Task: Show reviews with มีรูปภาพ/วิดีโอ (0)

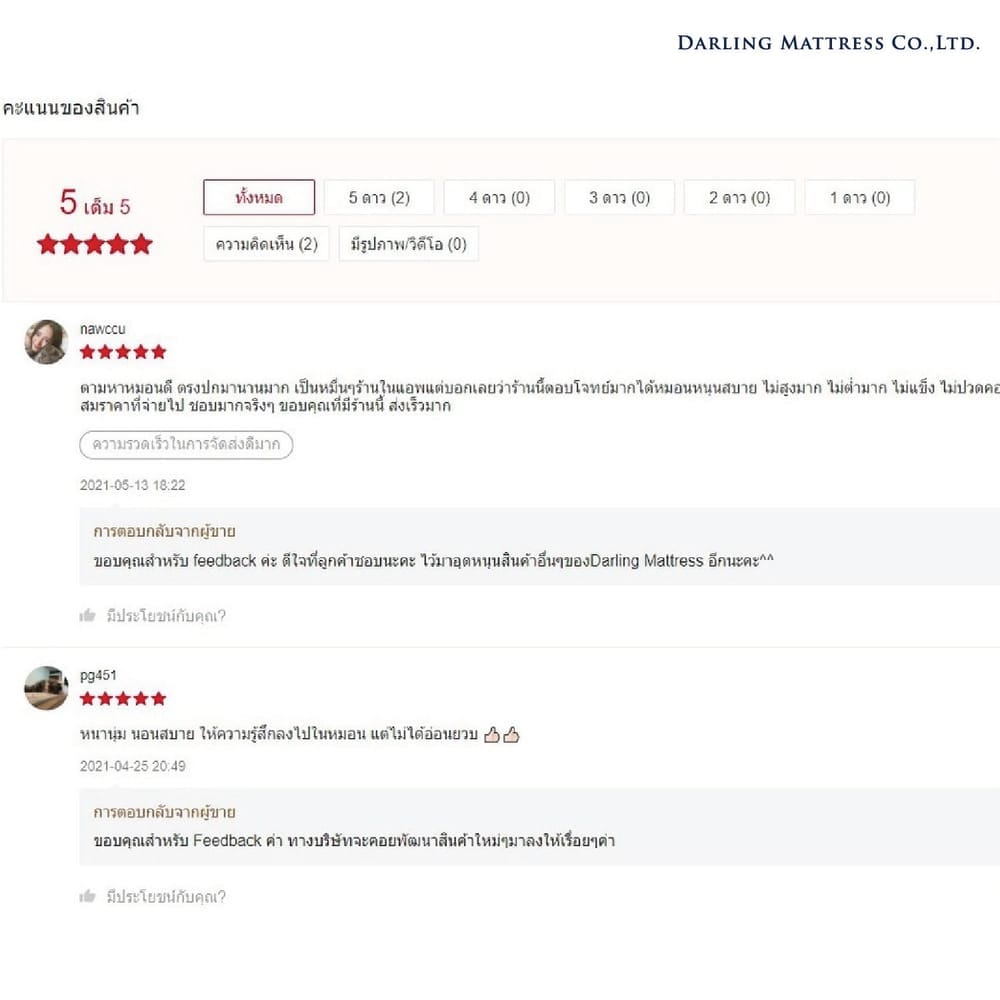Action: point(409,244)
